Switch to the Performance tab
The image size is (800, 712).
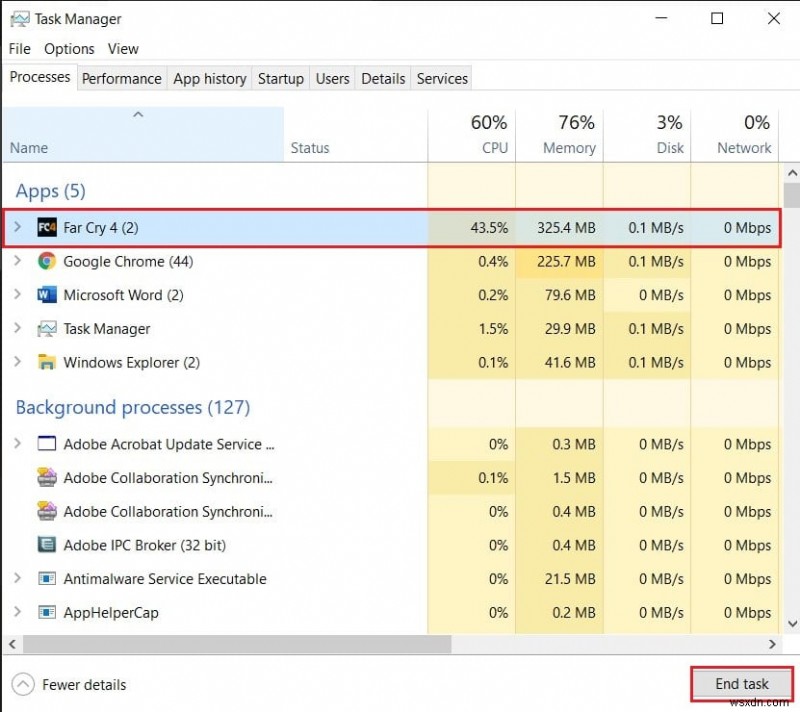(121, 78)
